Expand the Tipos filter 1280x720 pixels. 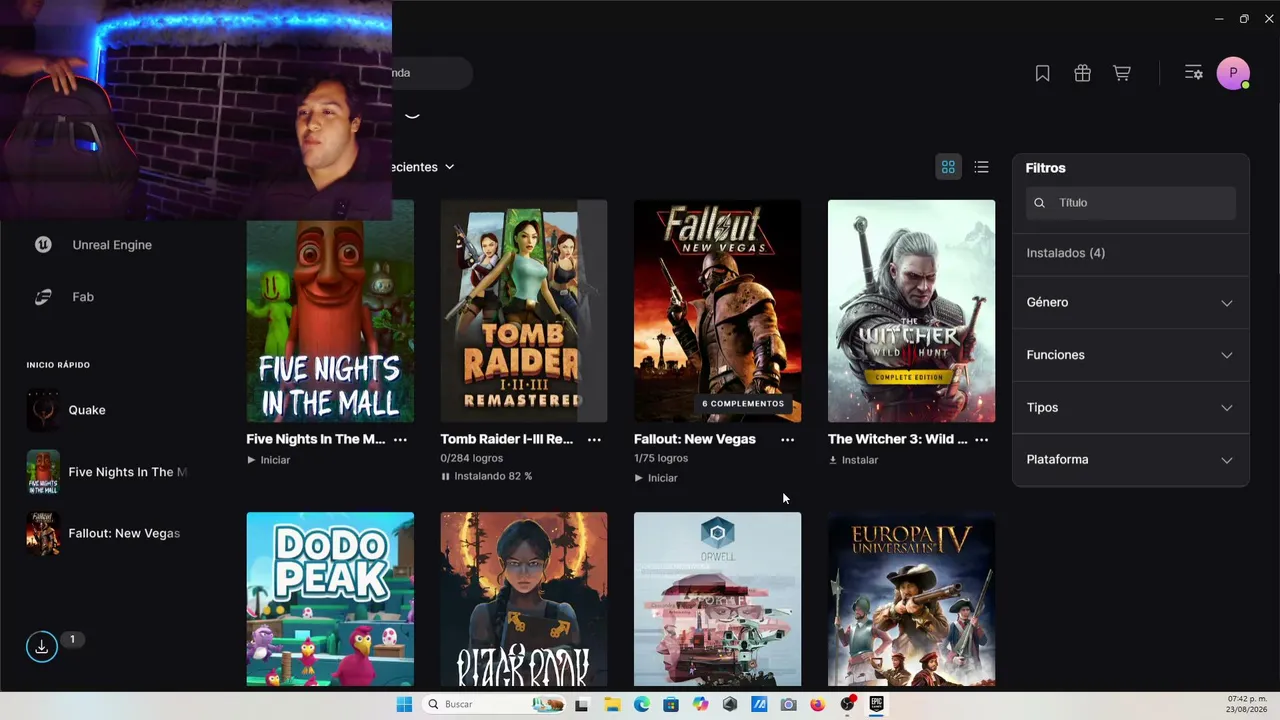click(x=1131, y=407)
